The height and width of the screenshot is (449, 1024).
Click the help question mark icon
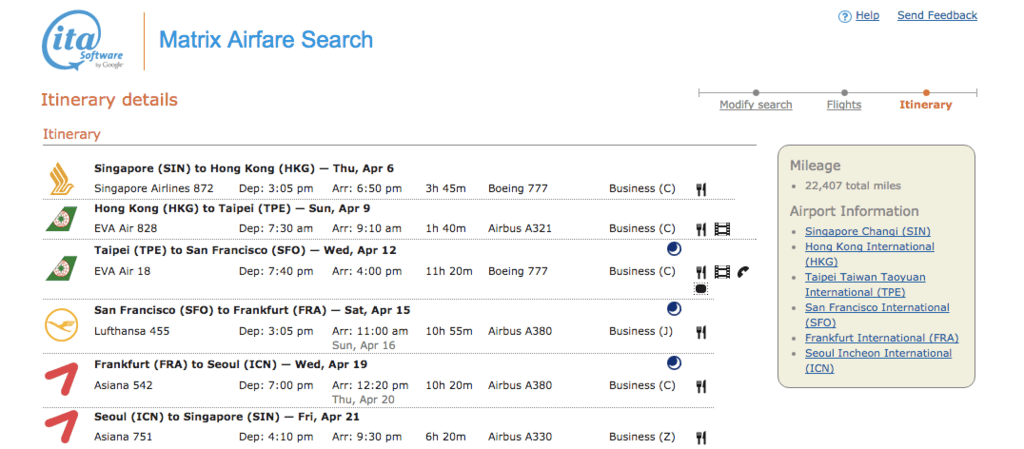pyautogui.click(x=845, y=16)
